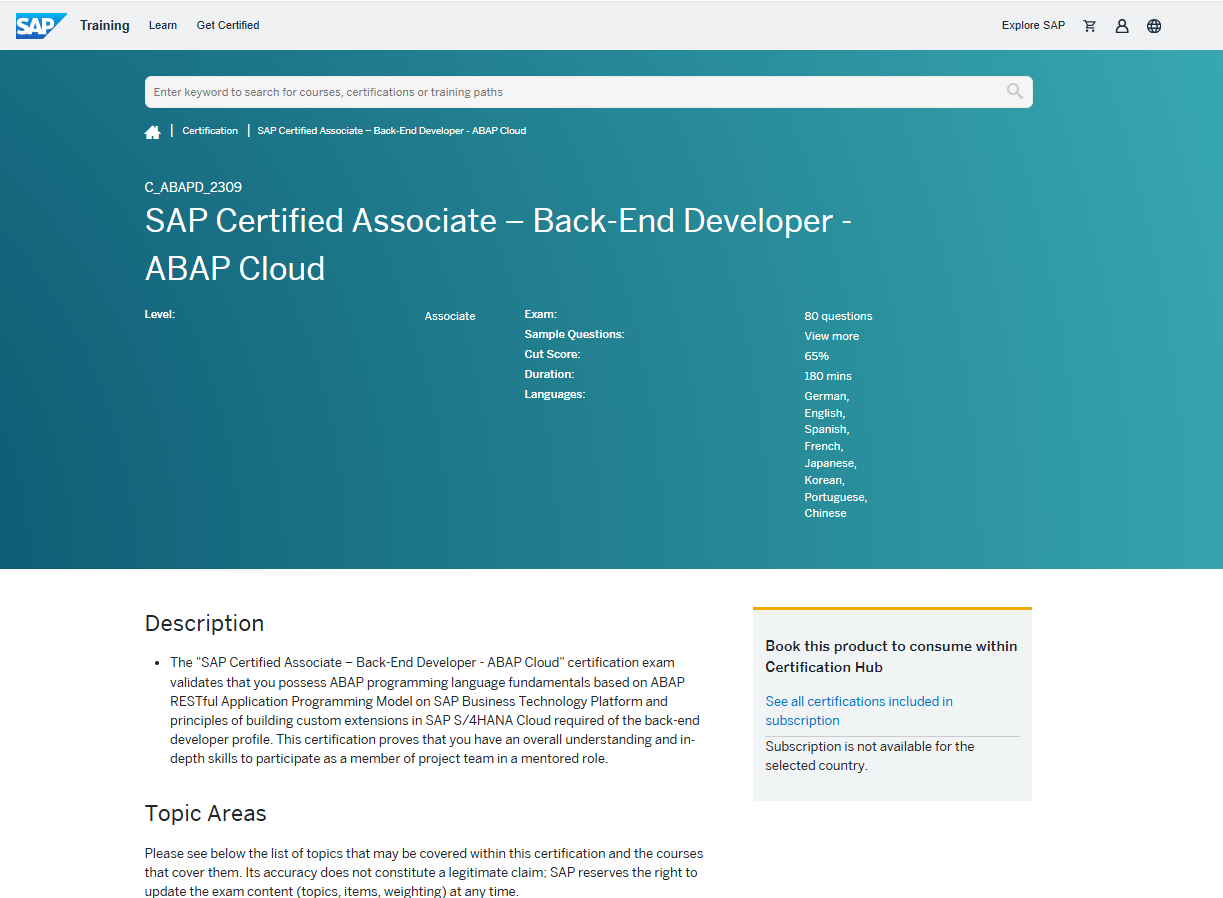This screenshot has width=1223, height=898.
Task: Click the Topic Areas heading
Action: tap(205, 813)
